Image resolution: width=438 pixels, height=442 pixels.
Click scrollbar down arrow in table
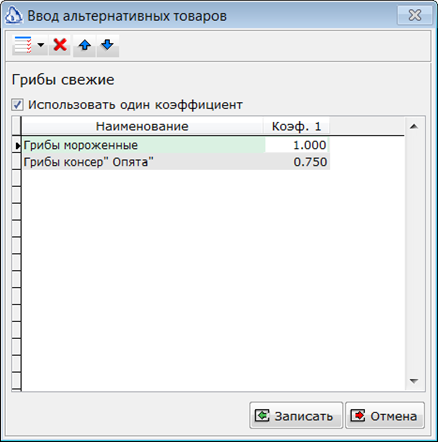[x=414, y=381]
